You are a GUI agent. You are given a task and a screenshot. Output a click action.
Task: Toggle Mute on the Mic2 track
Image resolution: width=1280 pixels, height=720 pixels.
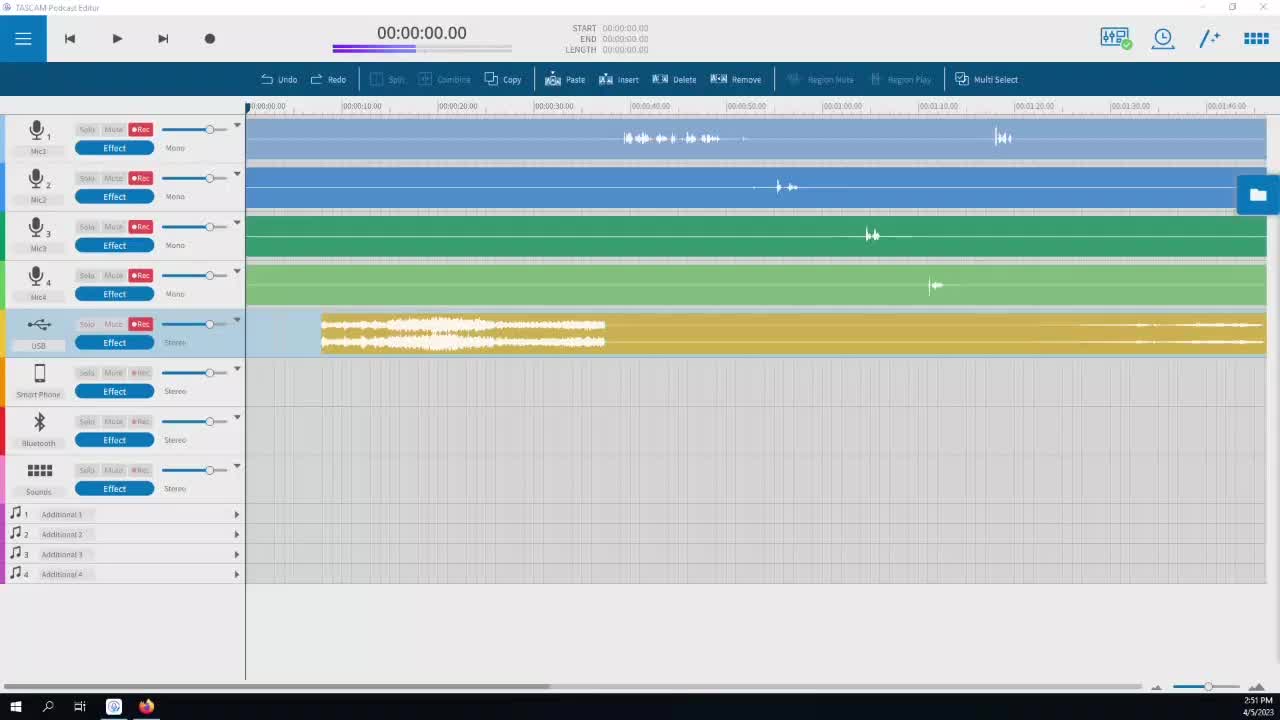[113, 178]
